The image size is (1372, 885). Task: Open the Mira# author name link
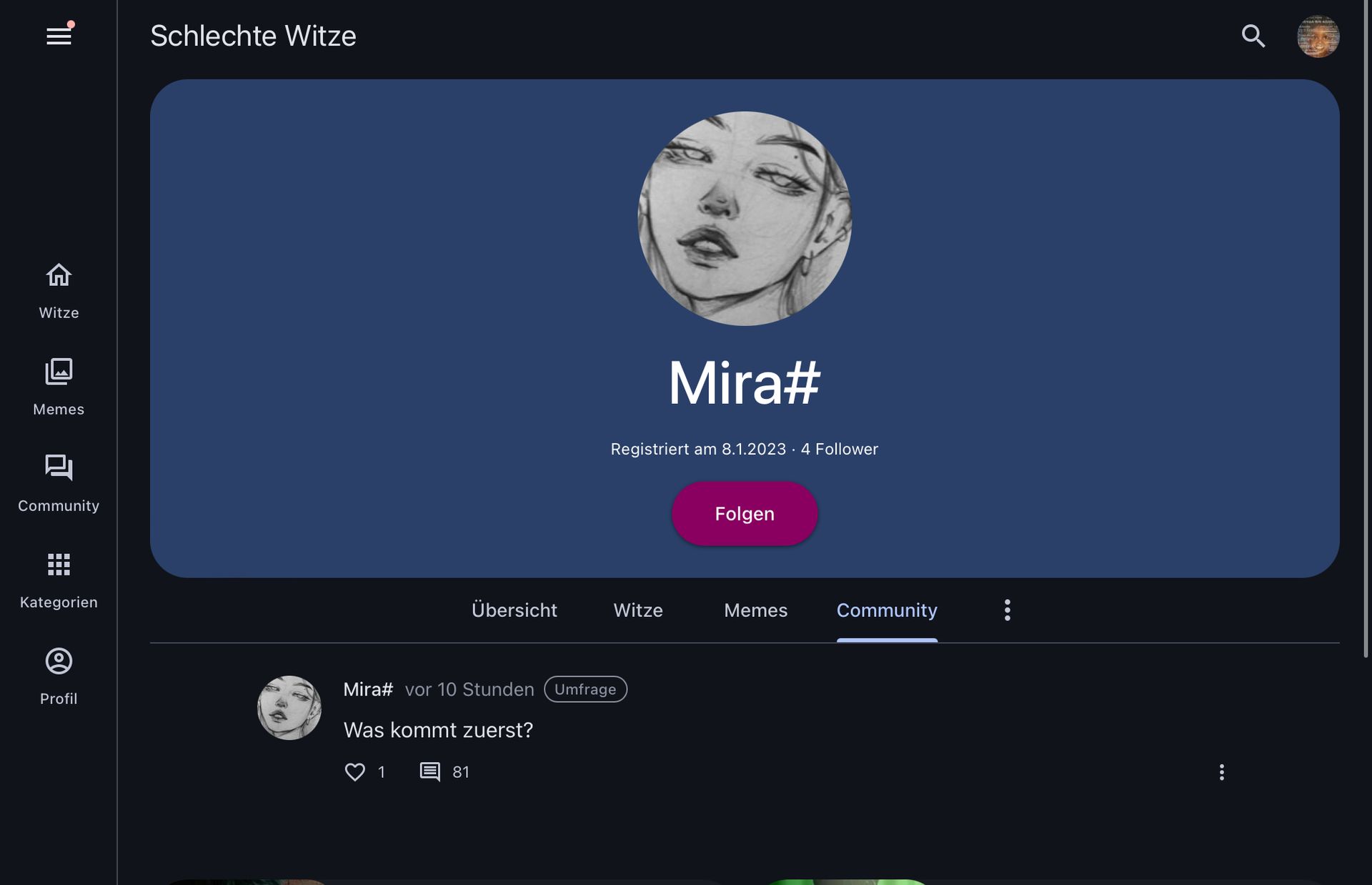pos(368,689)
